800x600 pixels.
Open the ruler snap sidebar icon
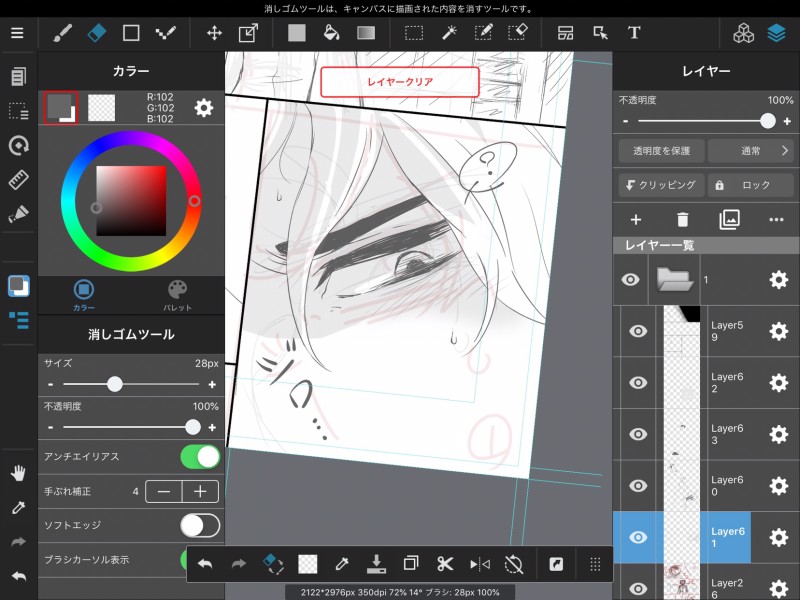pos(18,180)
